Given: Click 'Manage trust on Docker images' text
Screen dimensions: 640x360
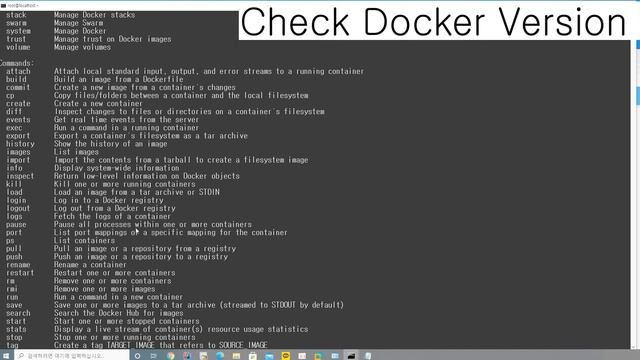Looking at the screenshot, I should tap(113, 39).
